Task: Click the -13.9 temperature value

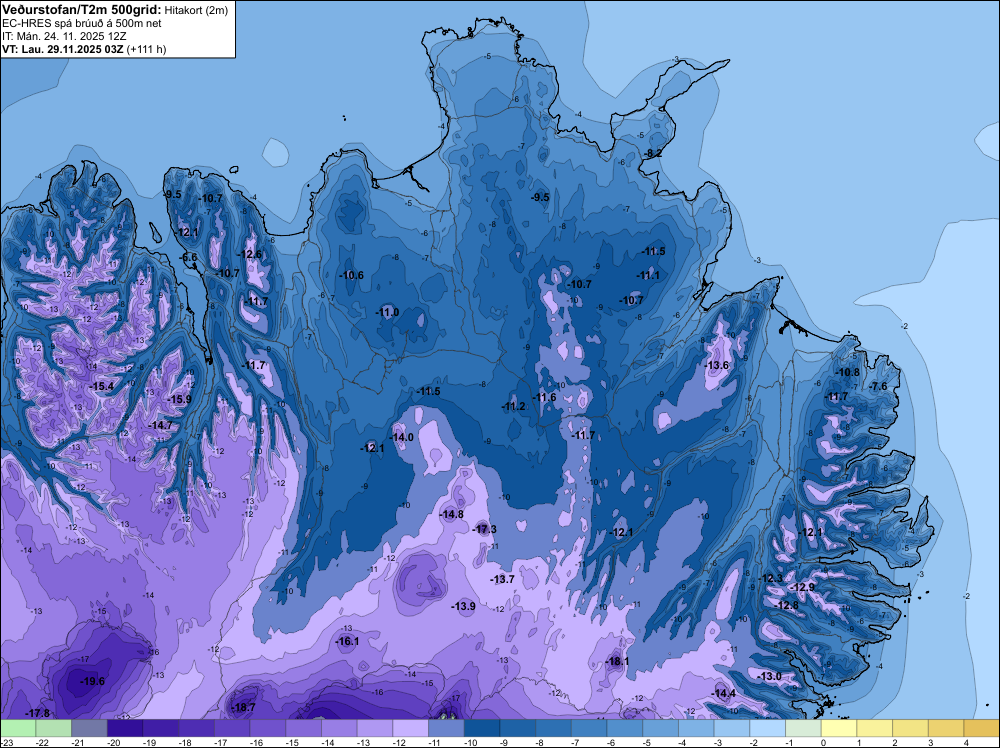Action: (x=463, y=606)
